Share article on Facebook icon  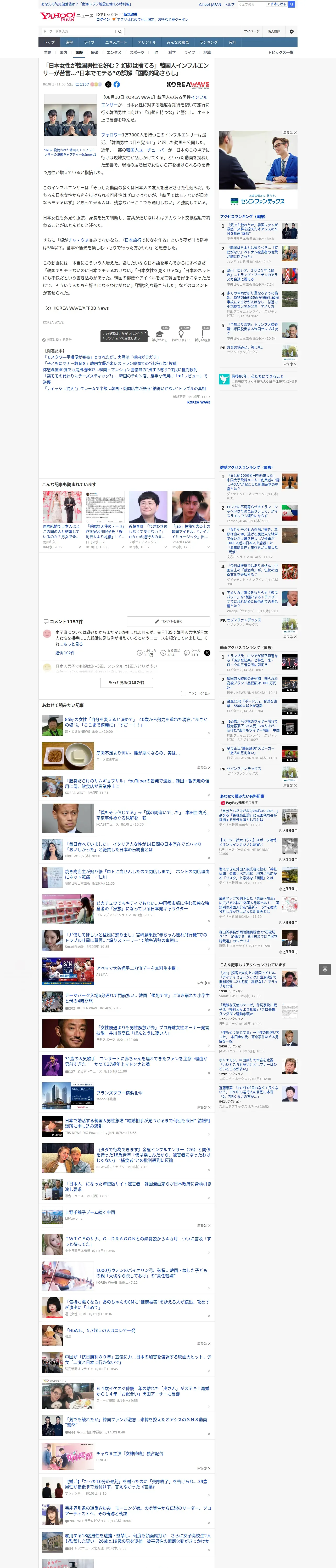point(116,85)
